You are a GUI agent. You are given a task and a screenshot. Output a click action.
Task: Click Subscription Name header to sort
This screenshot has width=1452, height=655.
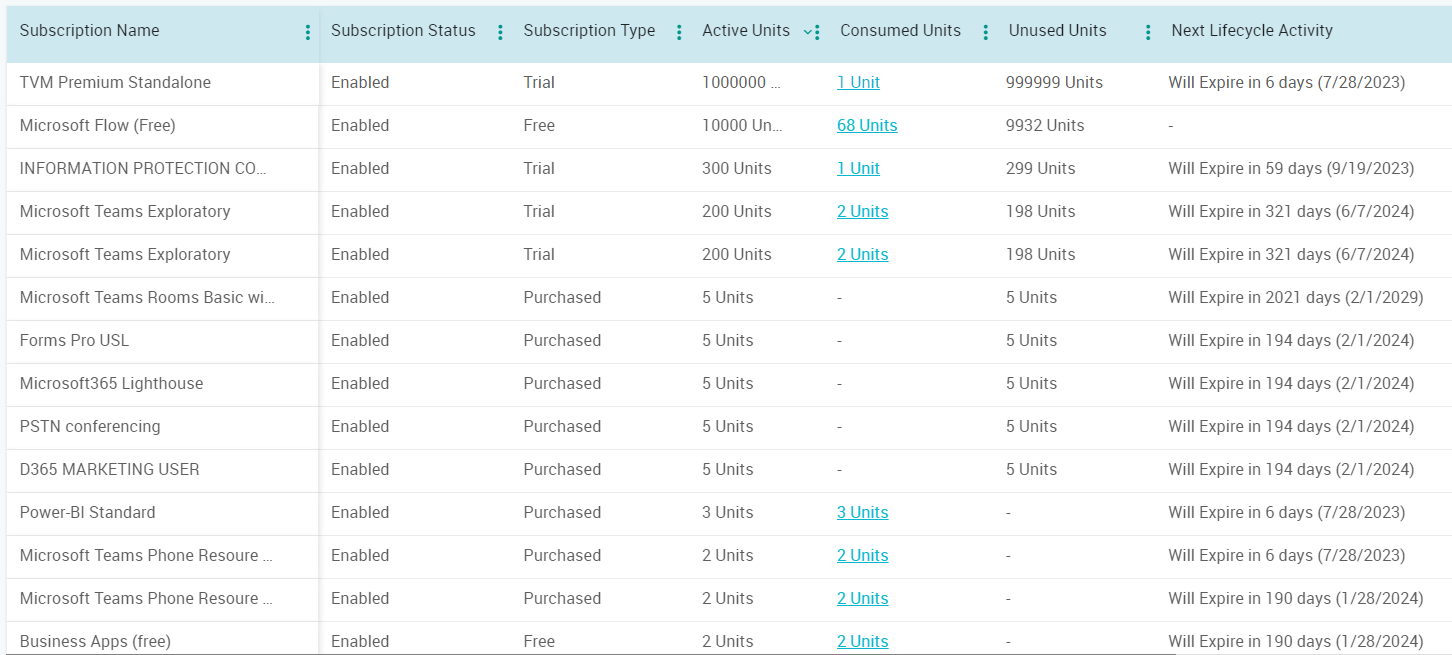tap(89, 31)
